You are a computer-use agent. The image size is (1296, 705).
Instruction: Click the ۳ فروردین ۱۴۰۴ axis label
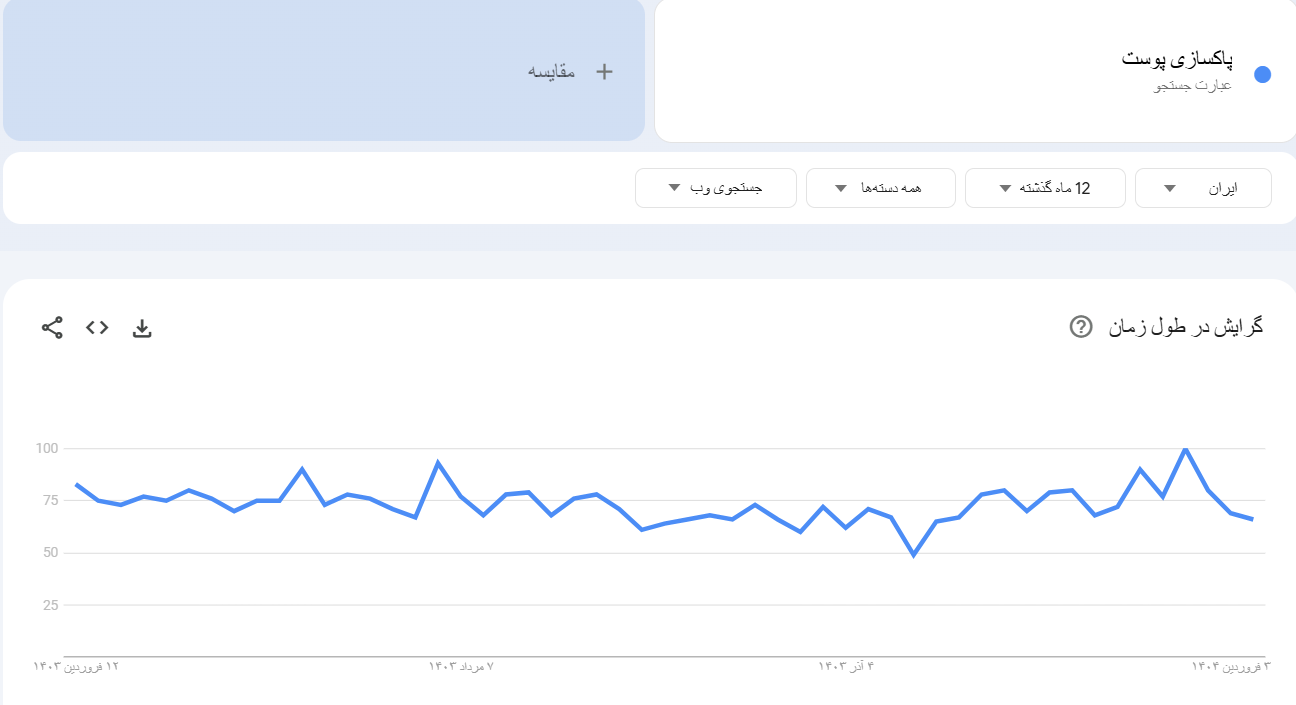(x=1231, y=666)
